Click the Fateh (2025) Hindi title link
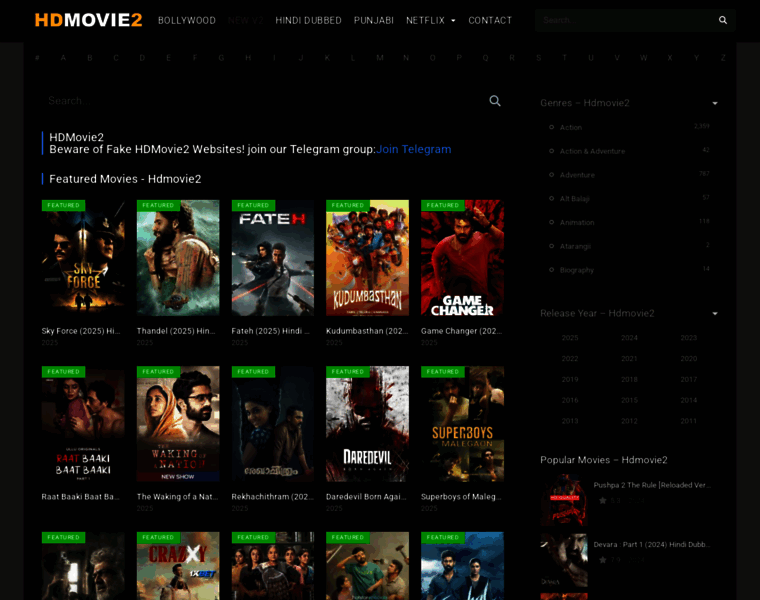 [270, 331]
